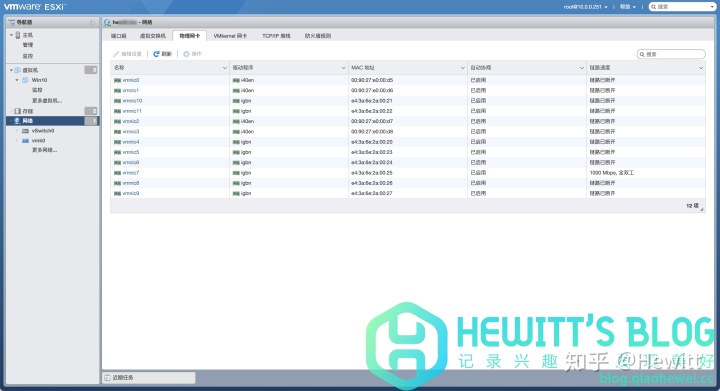Image resolution: width=720 pixels, height=391 pixels.
Task: Open the 自动协商 column dropdown arrow
Action: coord(581,68)
